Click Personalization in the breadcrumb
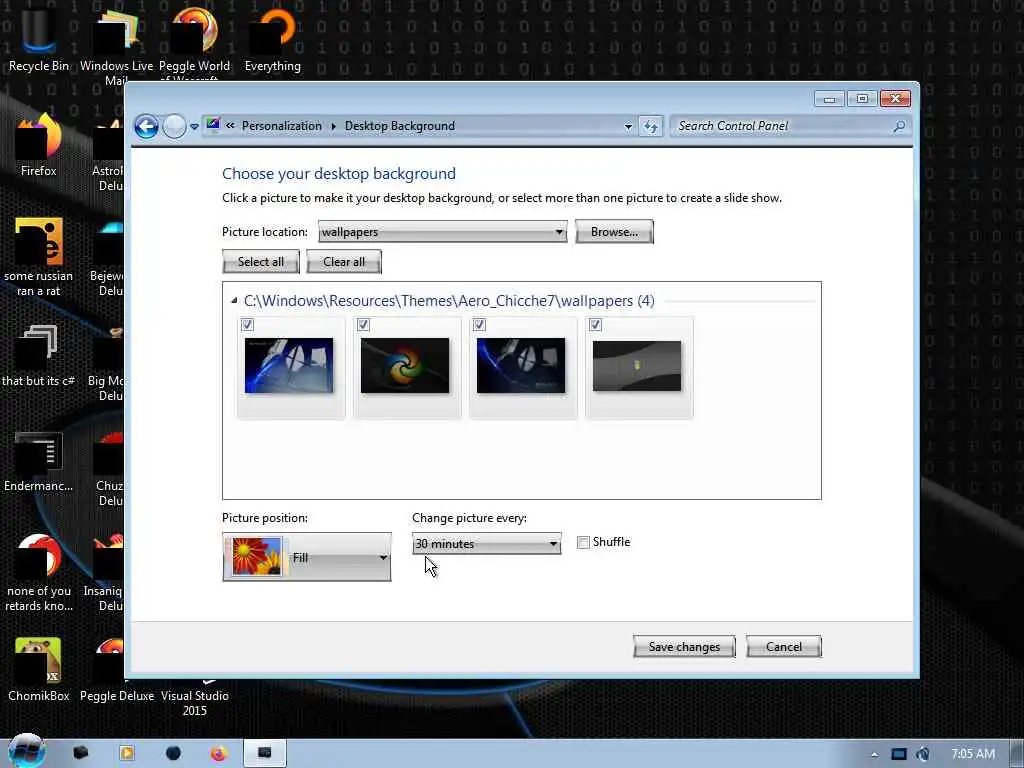 (281, 125)
